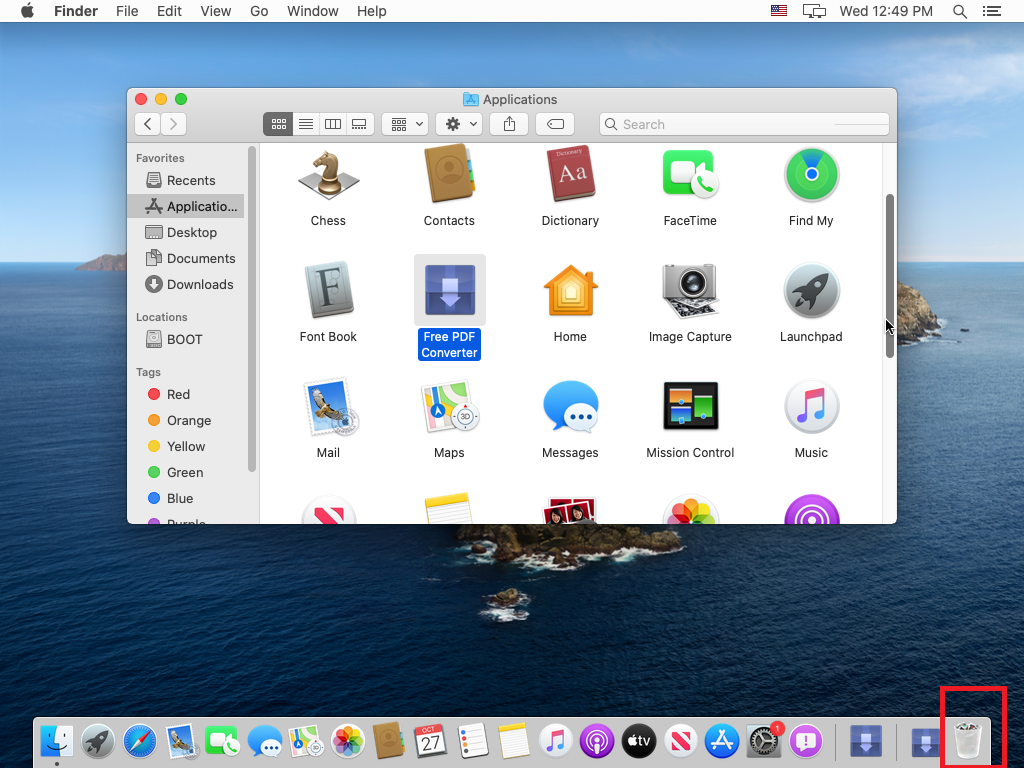Screen dimensions: 1024x768
Task: Open the Window menu
Action: point(313,11)
